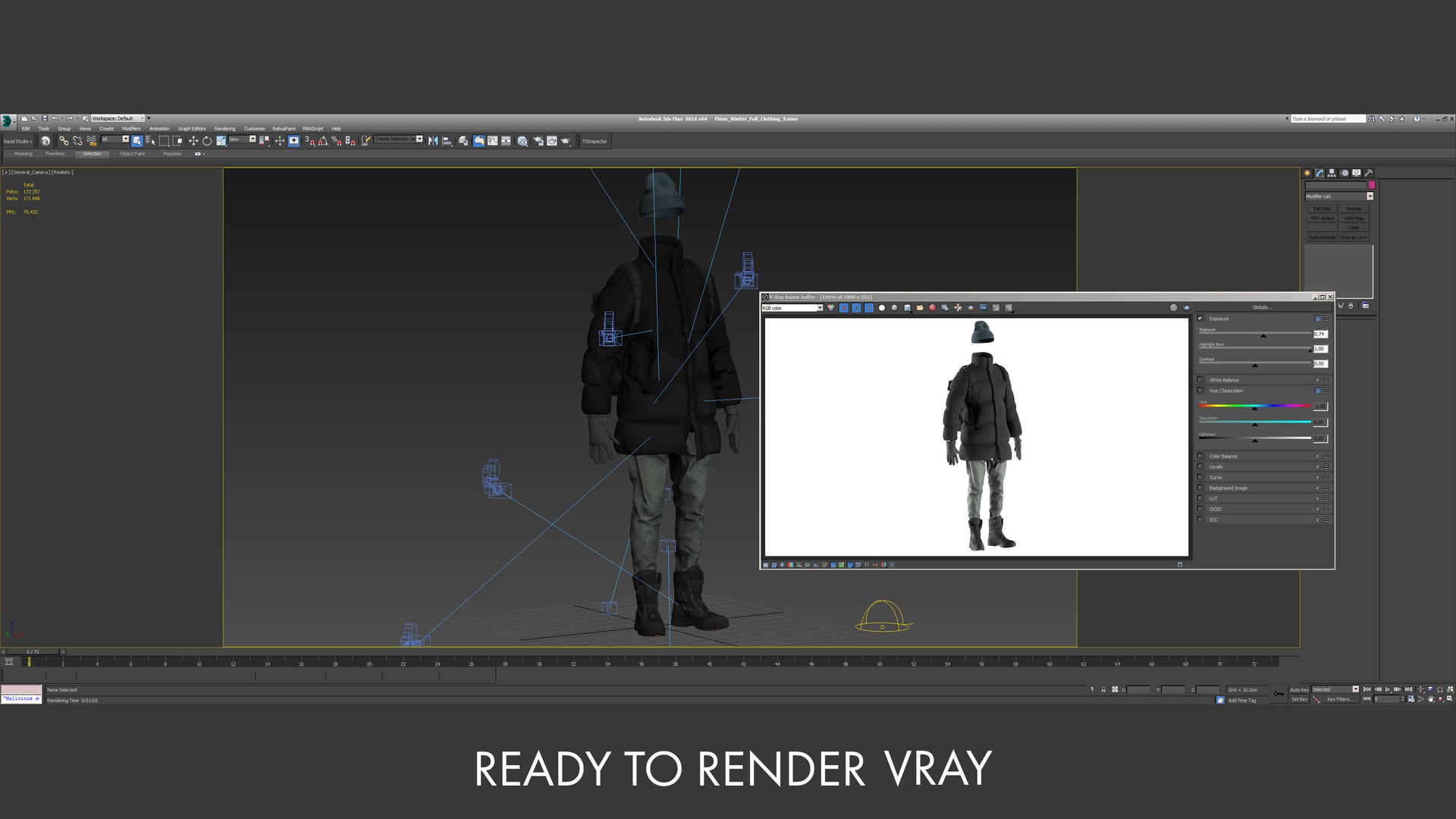Open the Hierarchy tab in command panel
The width and height of the screenshot is (1456, 819).
point(1332,173)
